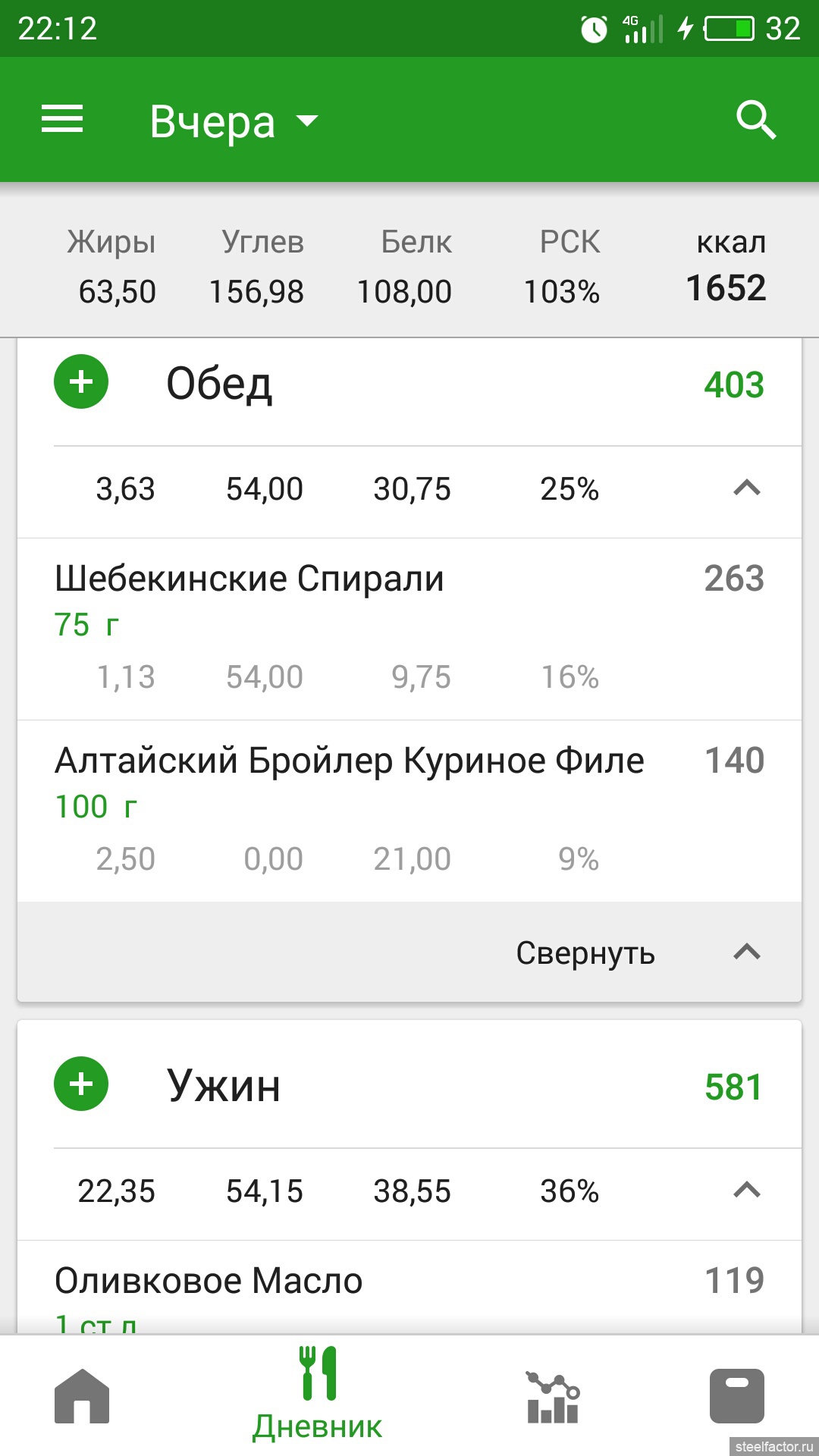Tap the search magnifier icon
The image size is (819, 1456).
click(x=756, y=121)
